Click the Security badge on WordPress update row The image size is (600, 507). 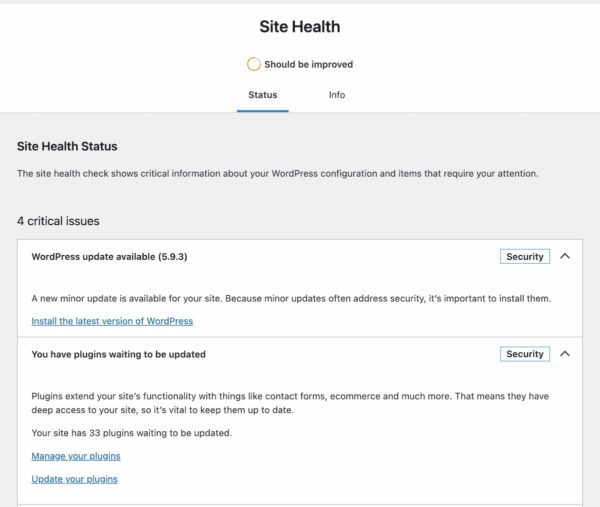[x=525, y=256]
